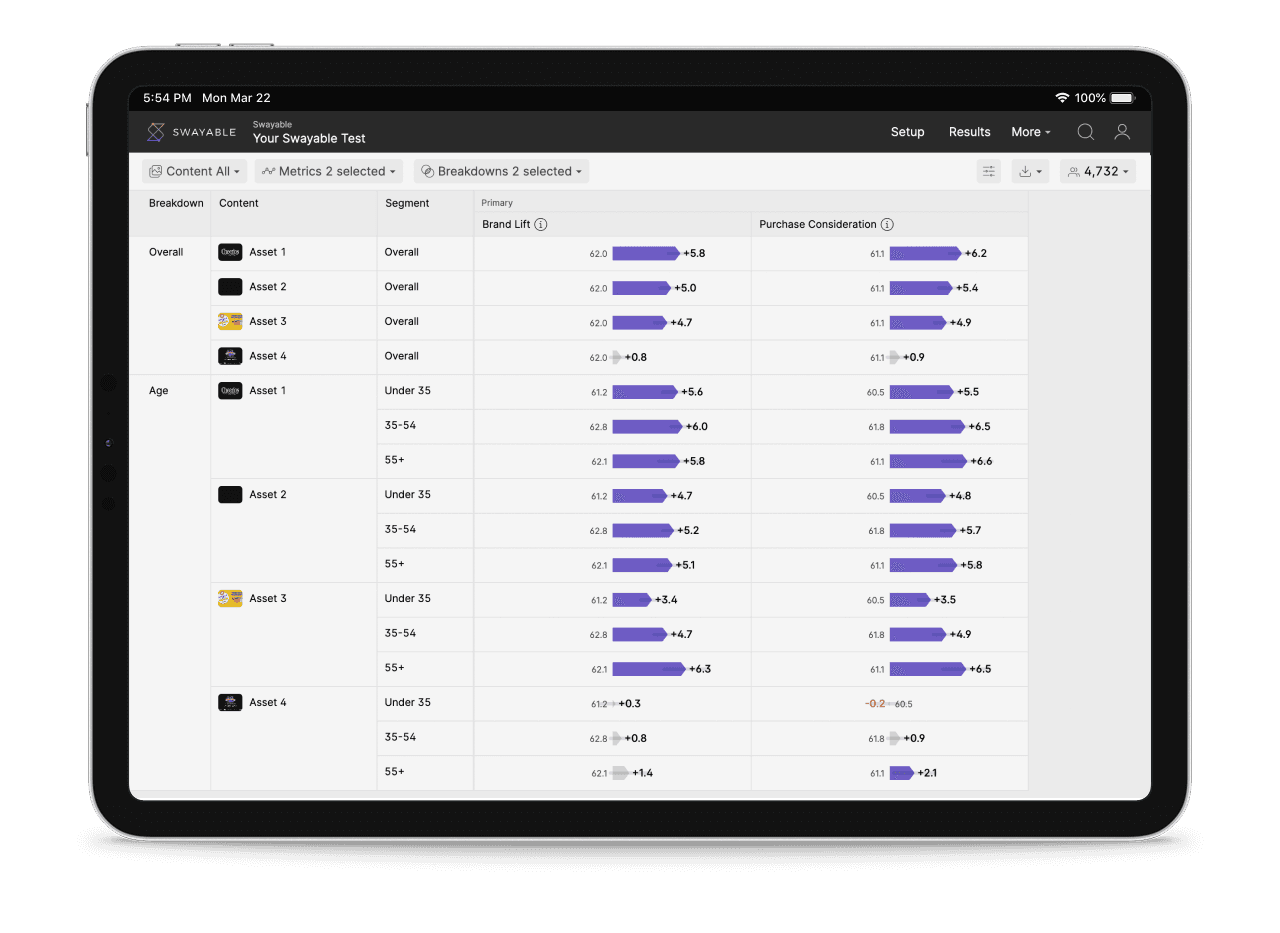Select the Asset 1 thumbnail in Overall

[230, 253]
